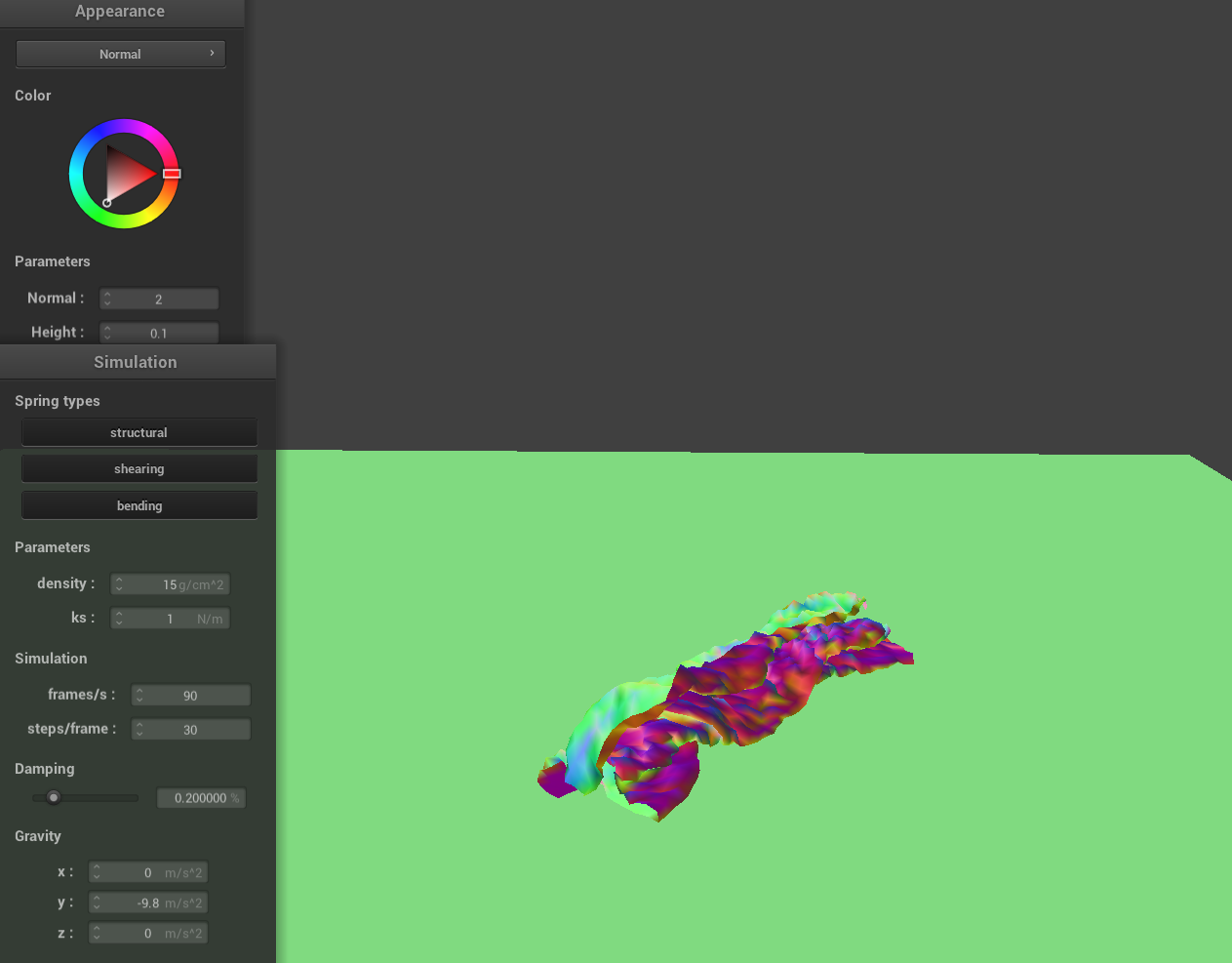
Task: Click the steps/frame stepper arrows
Action: (x=139, y=730)
